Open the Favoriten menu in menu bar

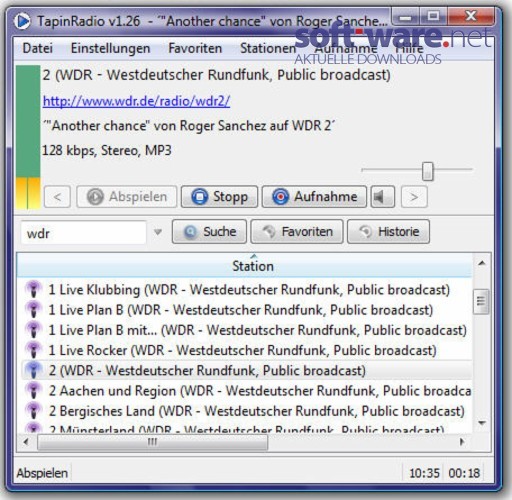[x=195, y=48]
